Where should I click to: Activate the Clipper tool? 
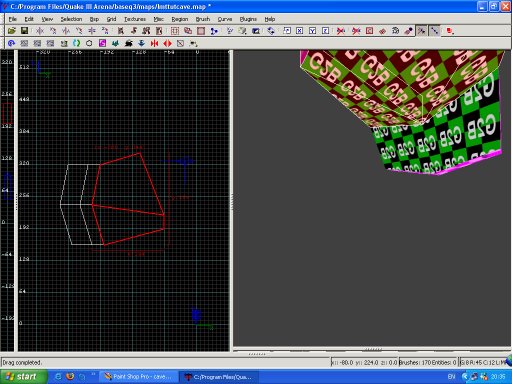coord(214,31)
